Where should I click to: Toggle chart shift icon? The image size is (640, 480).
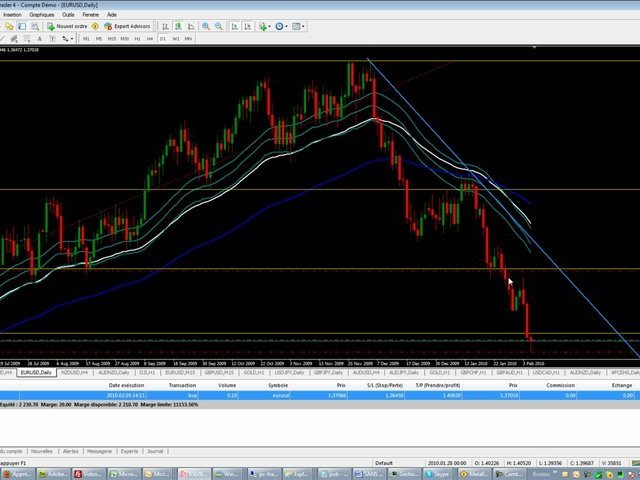(x=248, y=26)
